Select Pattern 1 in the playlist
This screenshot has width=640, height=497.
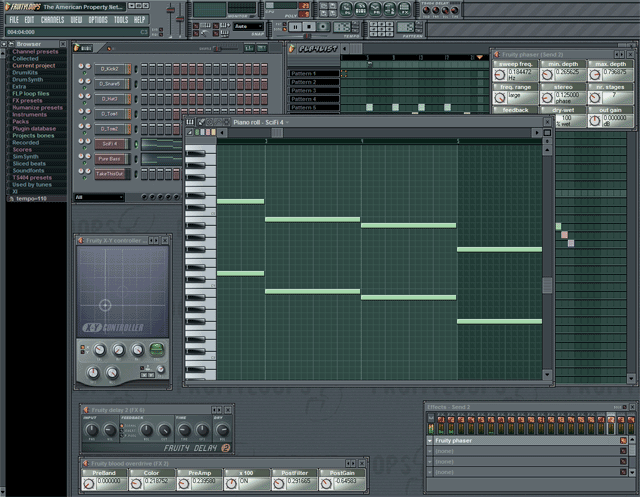pos(313,73)
